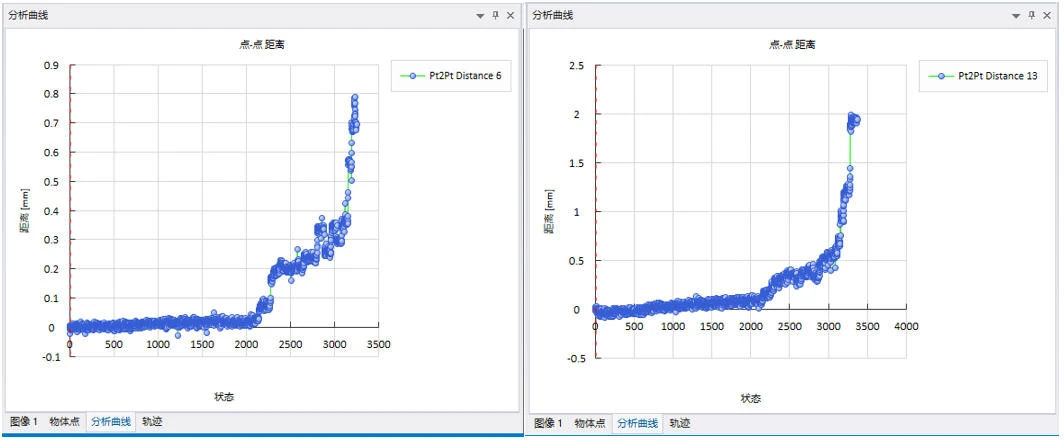Image resolution: width=1064 pixels, height=440 pixels.
Task: Open the left panel's window options dropdown
Action: click(x=480, y=15)
